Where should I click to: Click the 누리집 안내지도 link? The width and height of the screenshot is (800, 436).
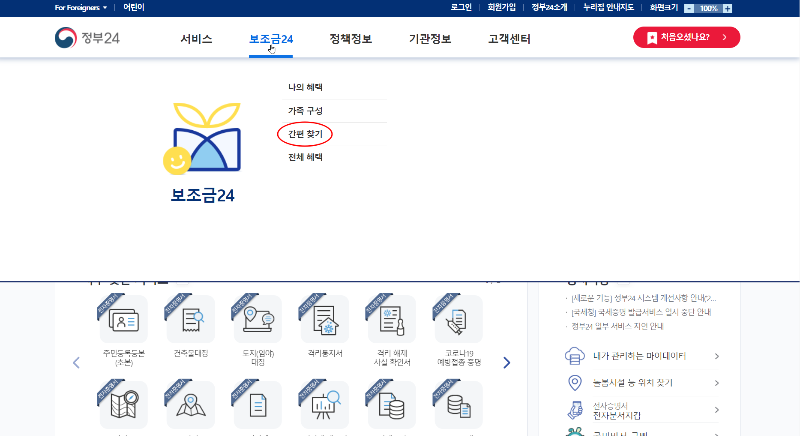coord(608,8)
